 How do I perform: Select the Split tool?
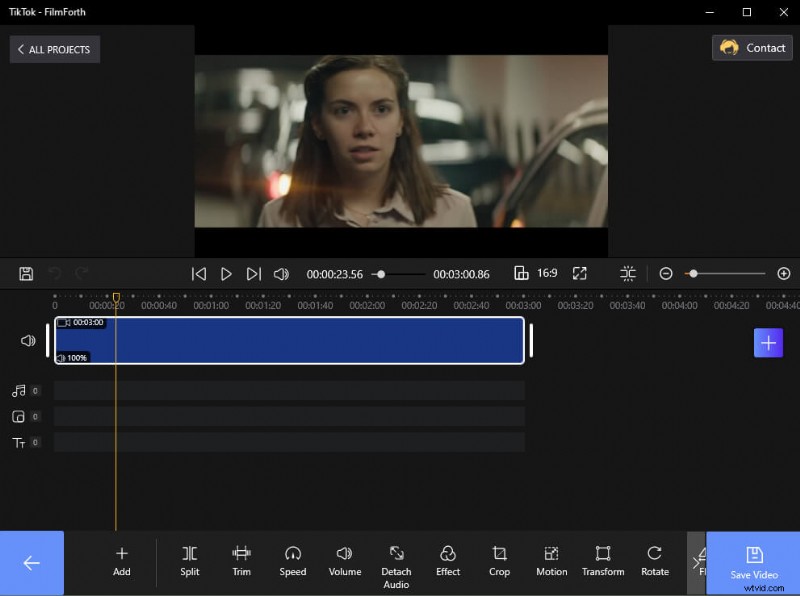(189, 562)
